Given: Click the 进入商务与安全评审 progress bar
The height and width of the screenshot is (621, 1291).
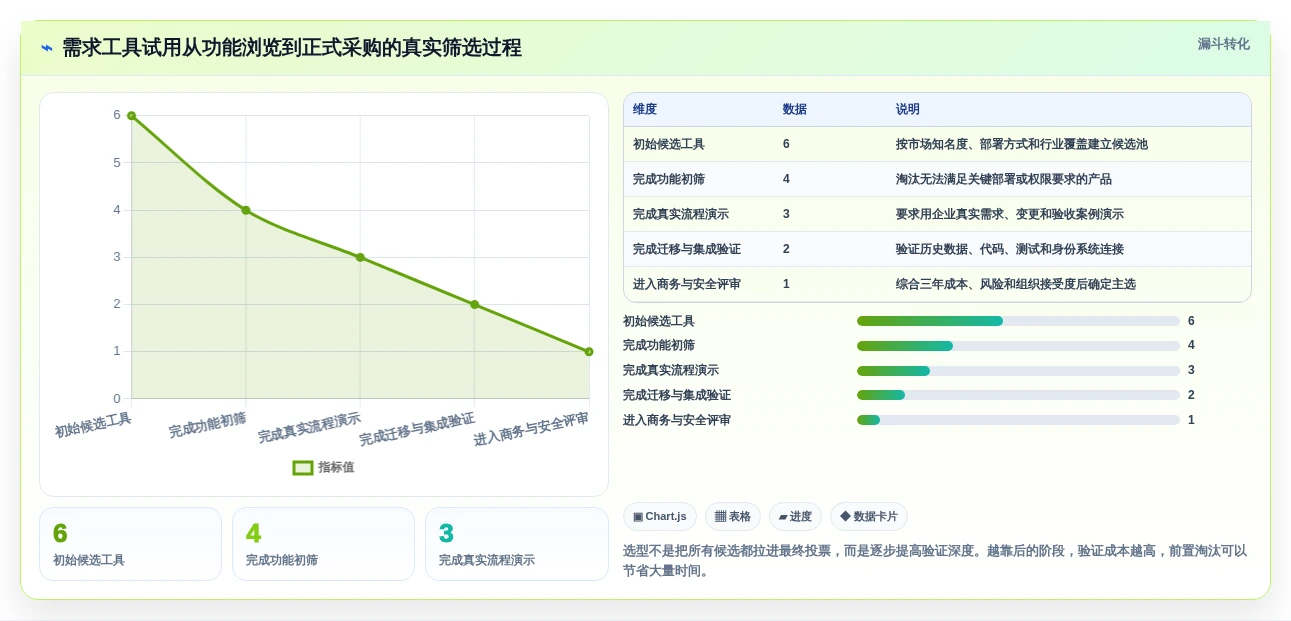Looking at the screenshot, I should click(x=1018, y=420).
